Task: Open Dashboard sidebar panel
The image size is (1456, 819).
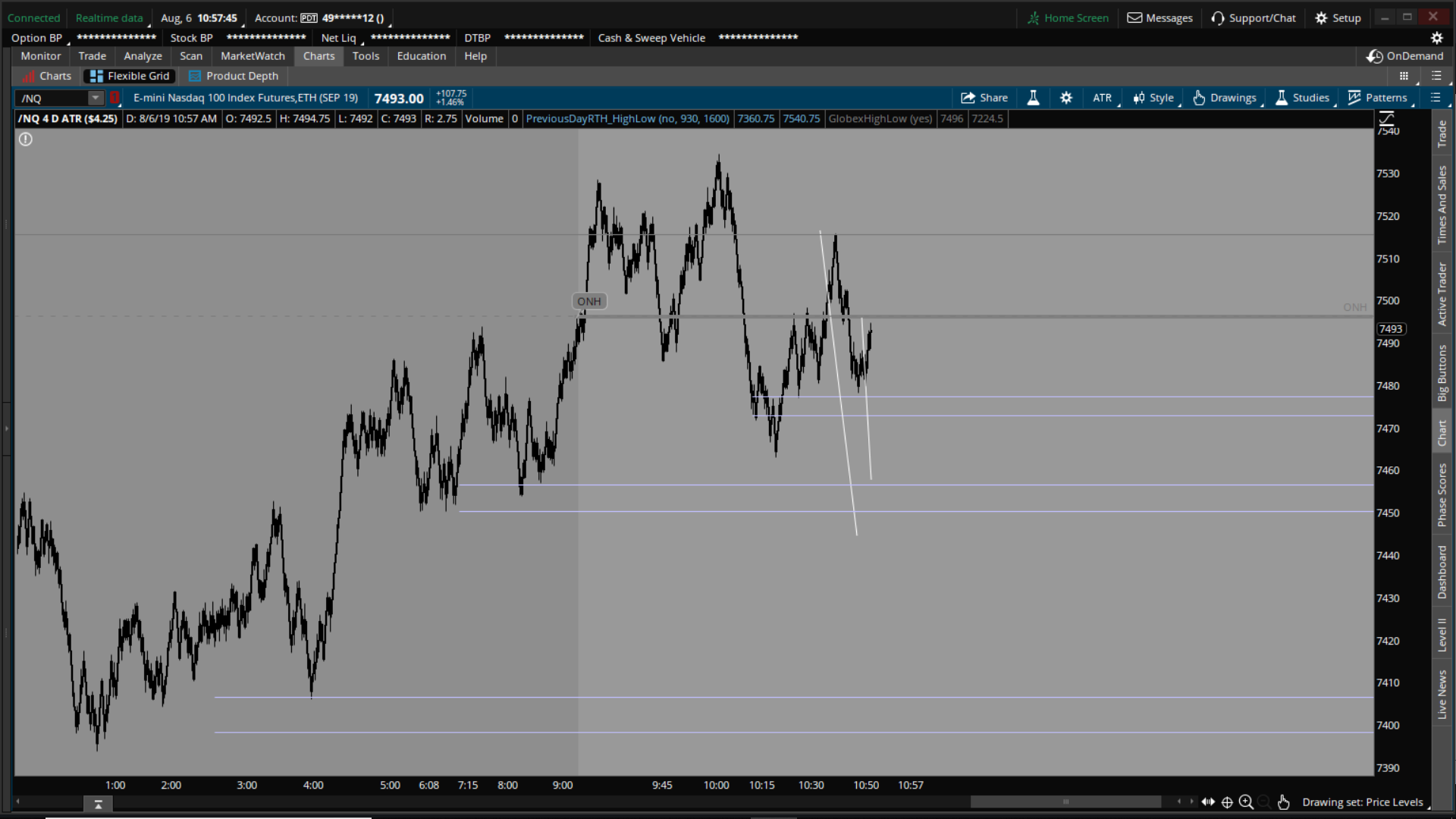Action: coord(1442,573)
